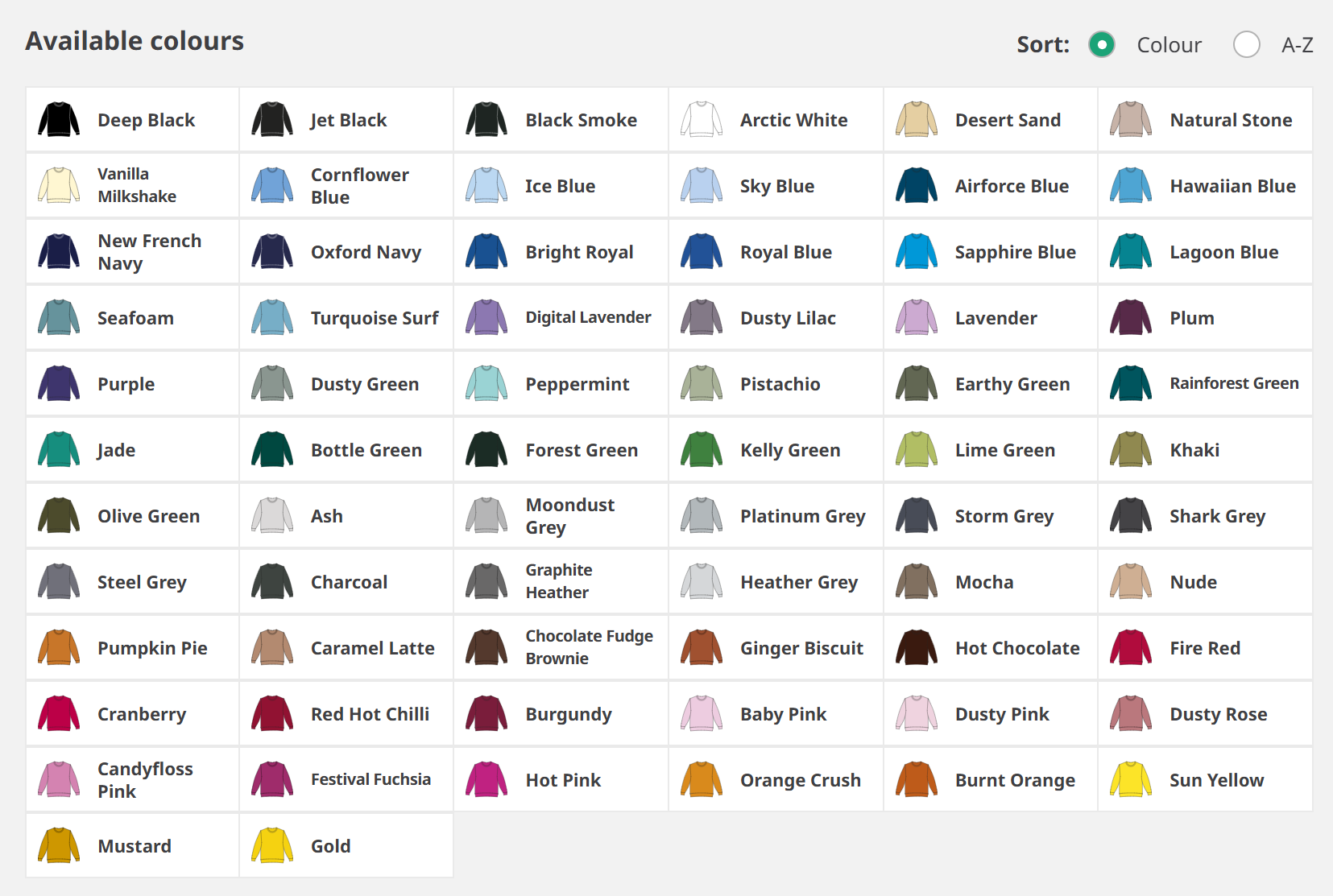The image size is (1333, 896).
Task: Click the Deep Black sweatshirt icon
Action: coord(59,120)
